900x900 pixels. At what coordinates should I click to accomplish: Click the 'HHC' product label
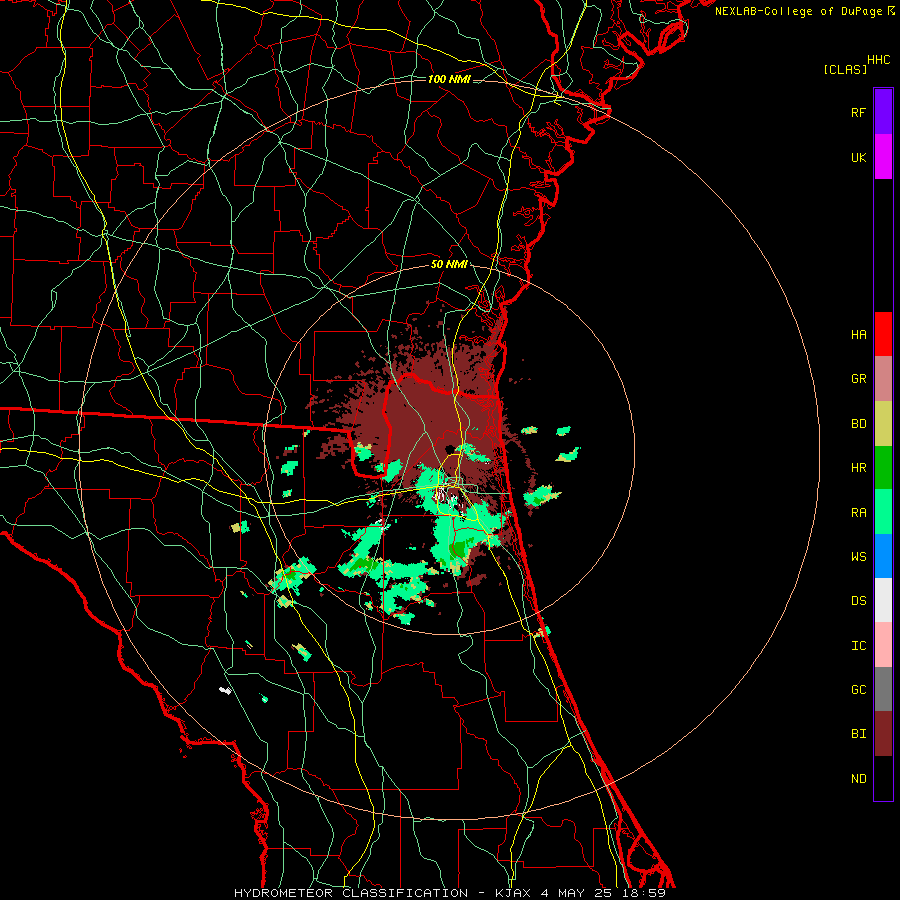coord(879,60)
